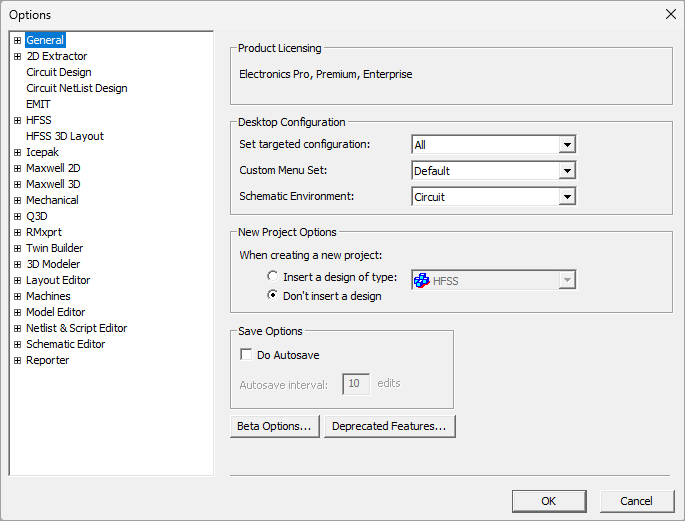Select Don't insert a design radio
Viewport: 685px width, 521px height.
272,295
